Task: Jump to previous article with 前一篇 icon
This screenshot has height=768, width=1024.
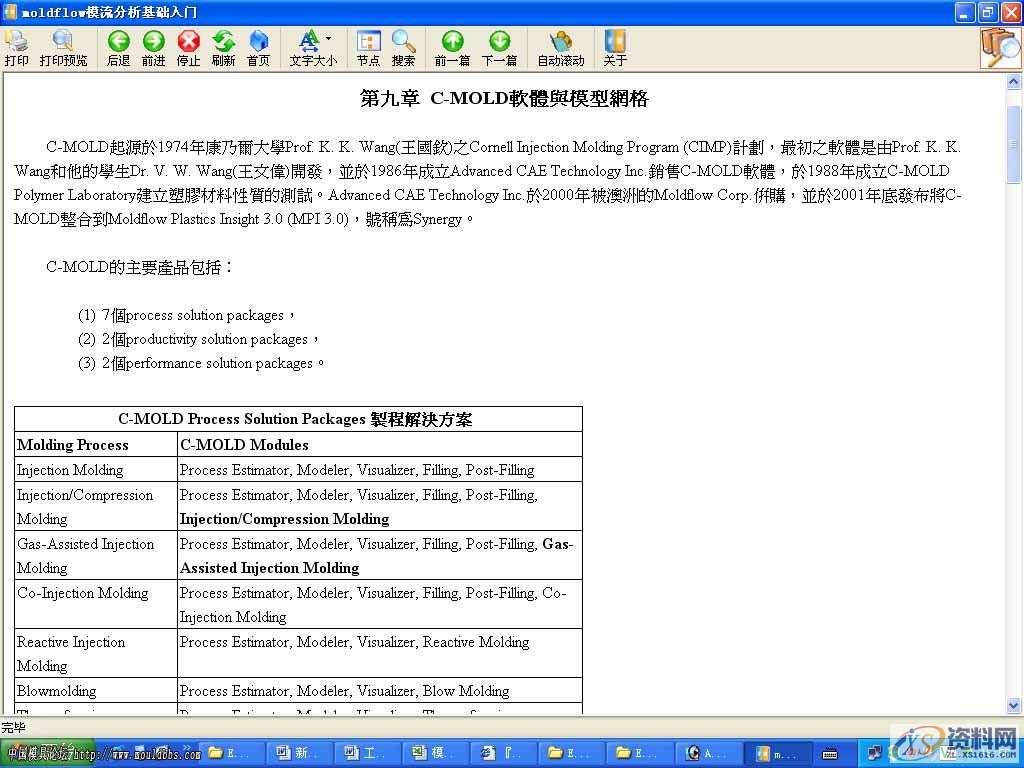Action: [452, 42]
